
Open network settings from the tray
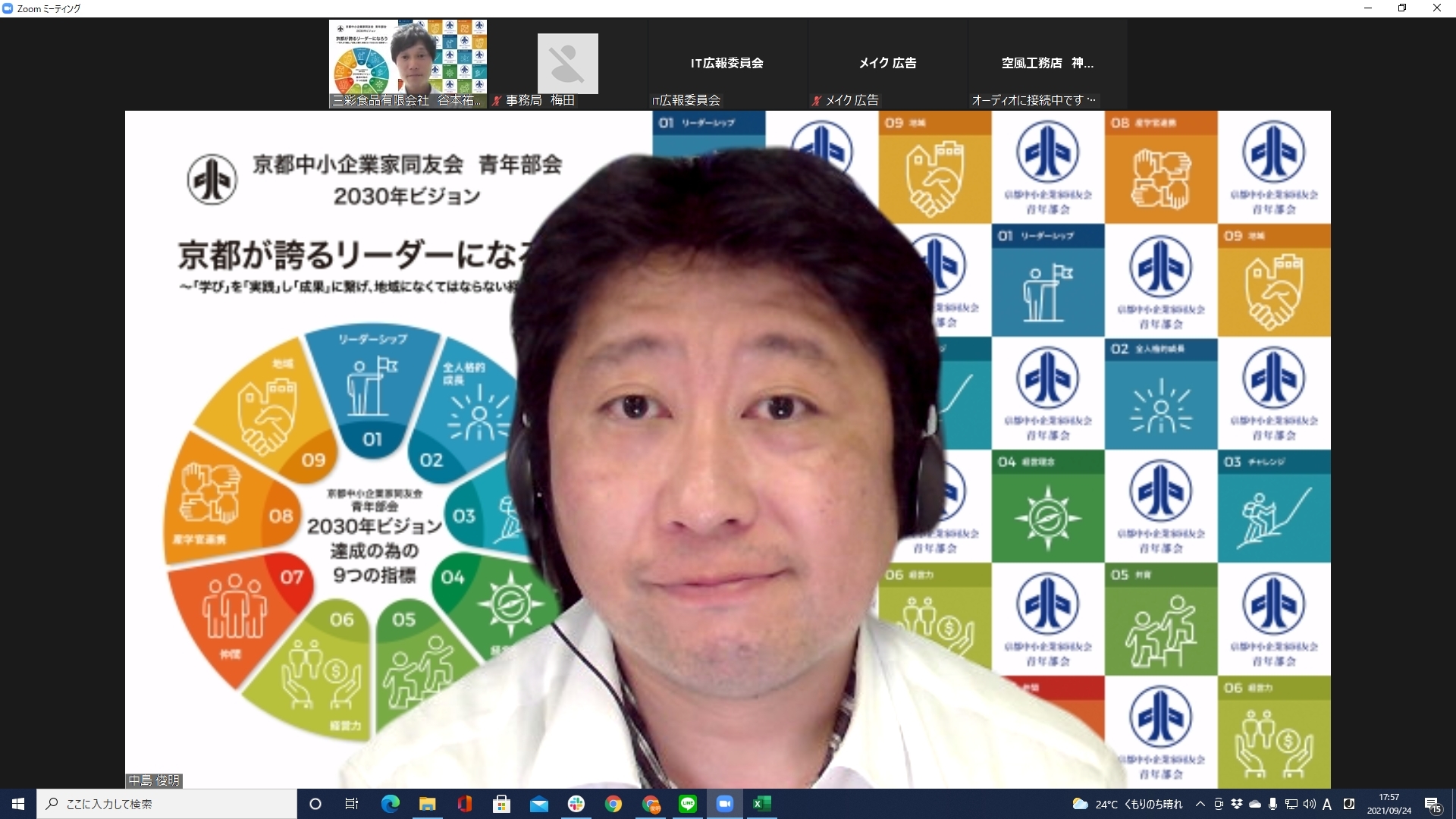[1291, 804]
